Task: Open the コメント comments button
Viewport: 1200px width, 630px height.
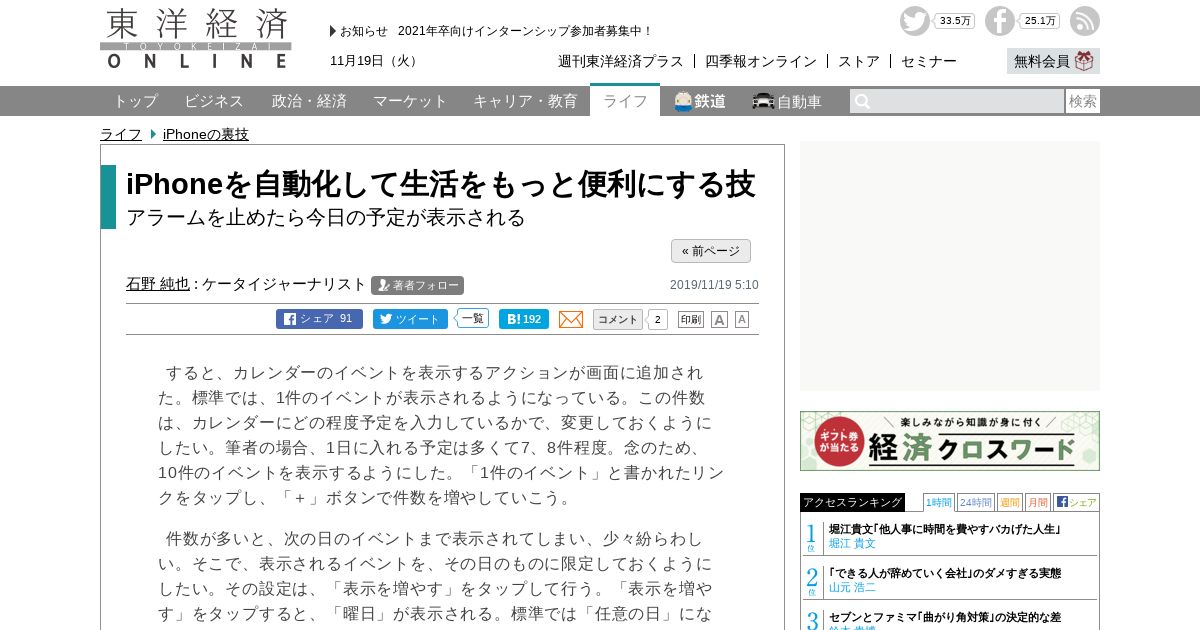Action: (x=618, y=319)
